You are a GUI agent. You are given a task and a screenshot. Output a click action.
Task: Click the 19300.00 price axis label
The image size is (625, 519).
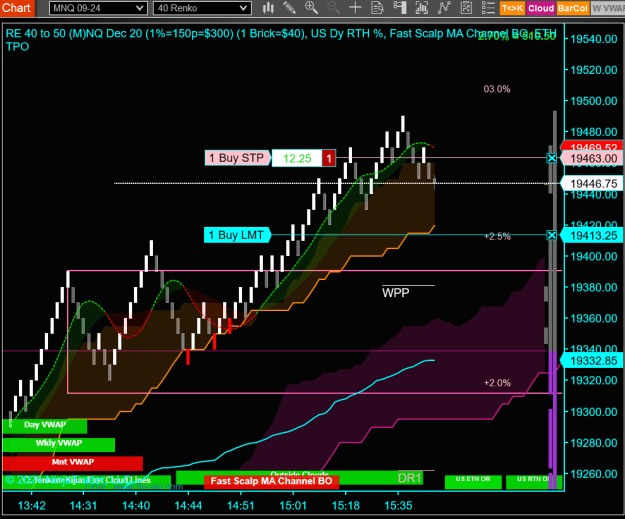coord(594,412)
